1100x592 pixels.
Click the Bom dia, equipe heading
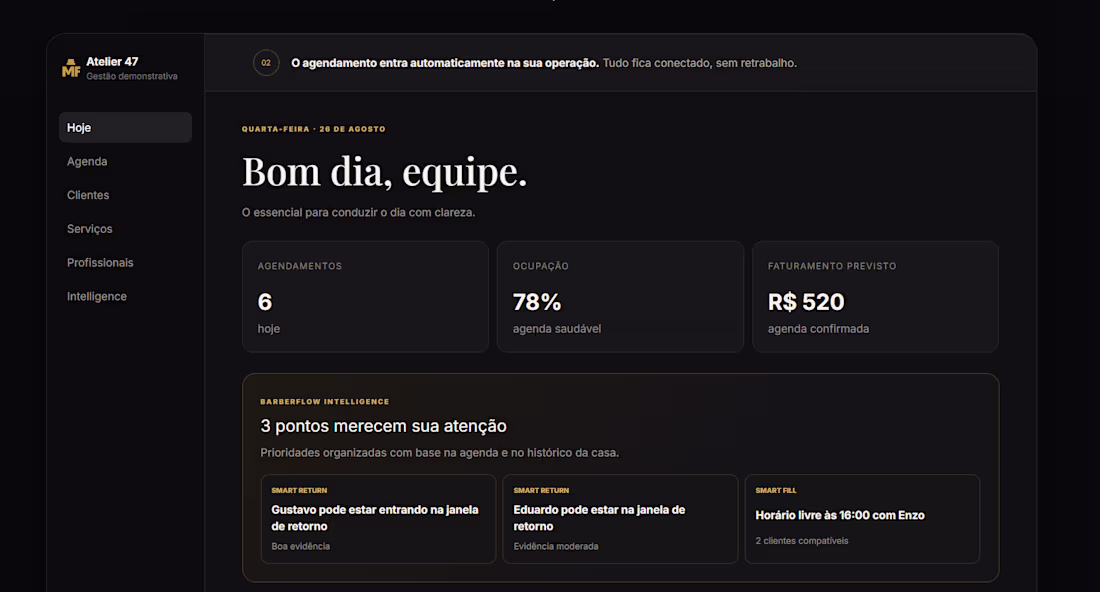point(384,172)
